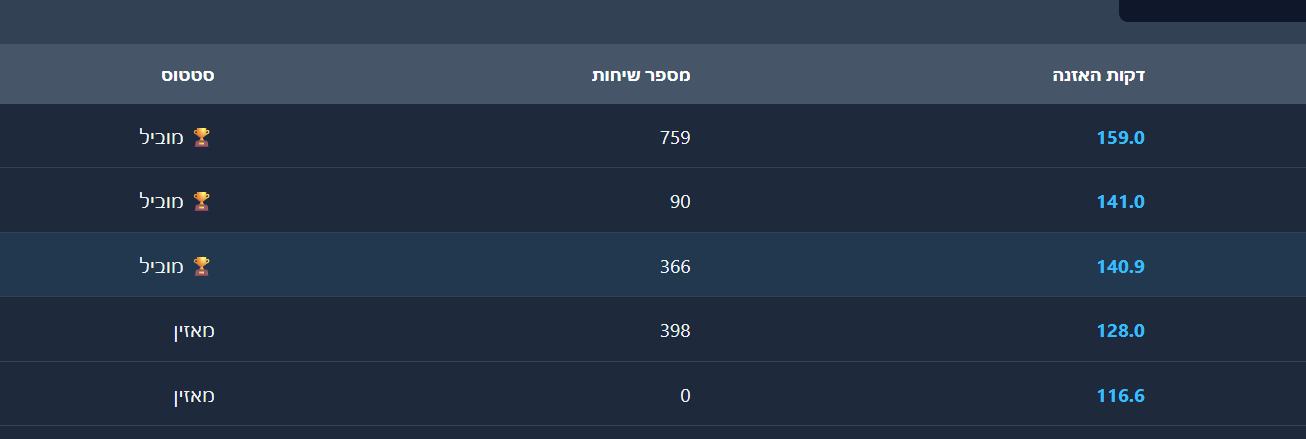1306x439 pixels.
Task: Click the call count 90
Action: pyautogui.click(x=680, y=201)
